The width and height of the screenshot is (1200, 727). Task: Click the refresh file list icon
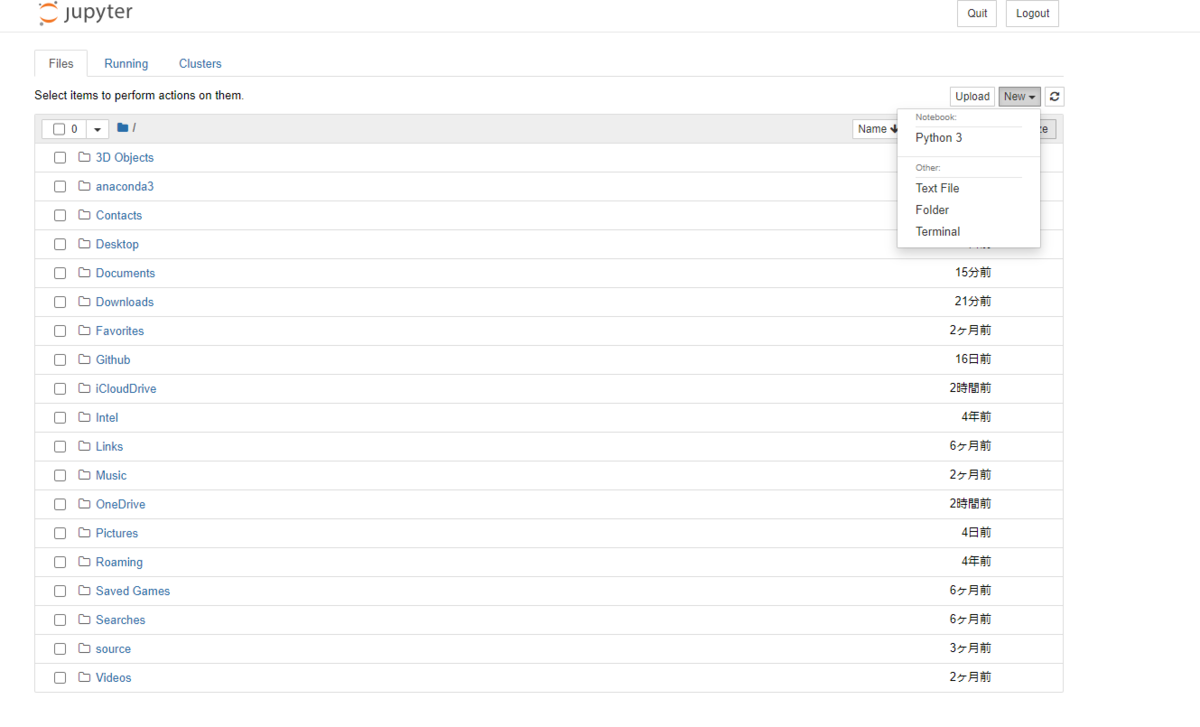1055,97
